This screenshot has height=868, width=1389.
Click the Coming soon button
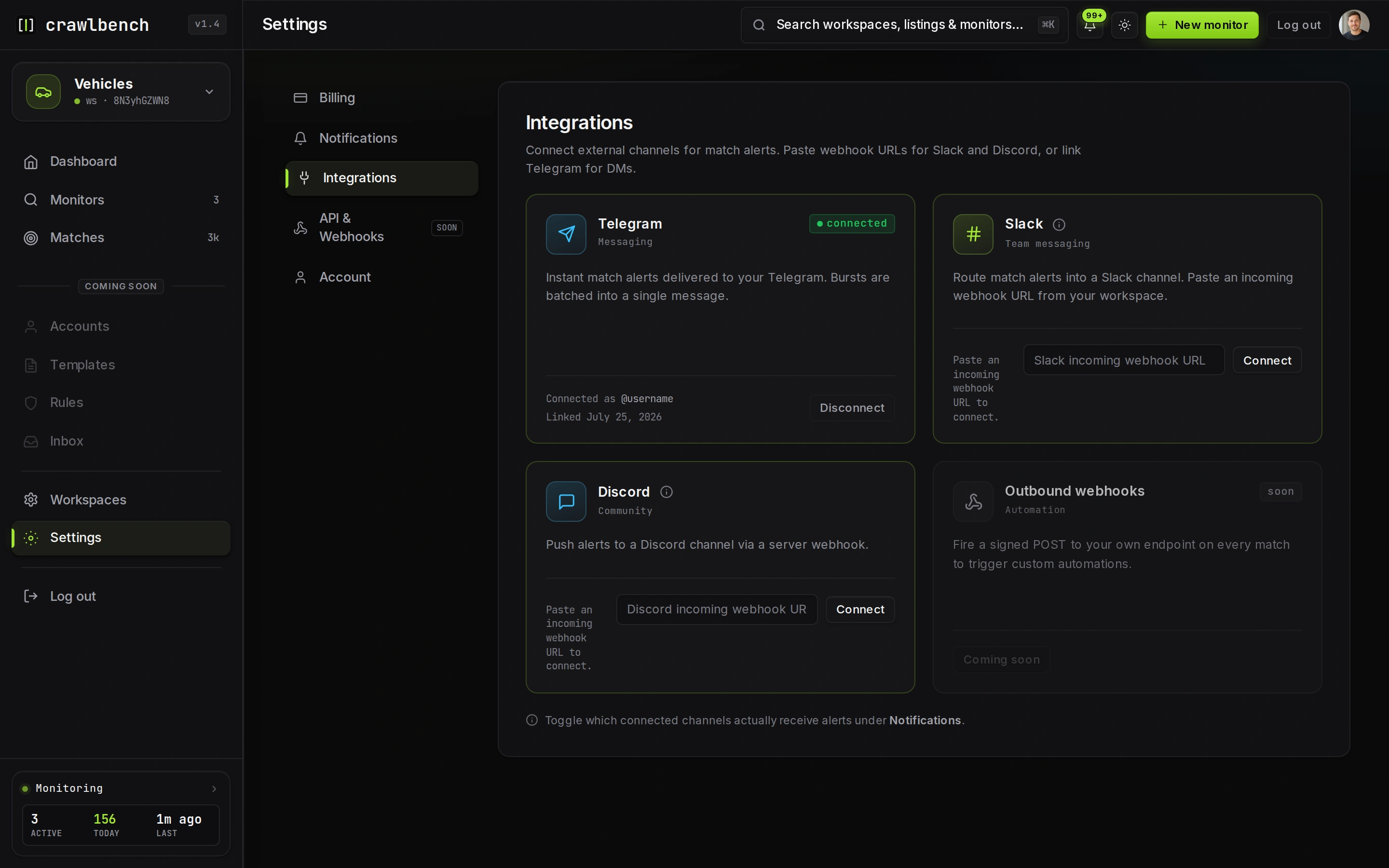1002,660
